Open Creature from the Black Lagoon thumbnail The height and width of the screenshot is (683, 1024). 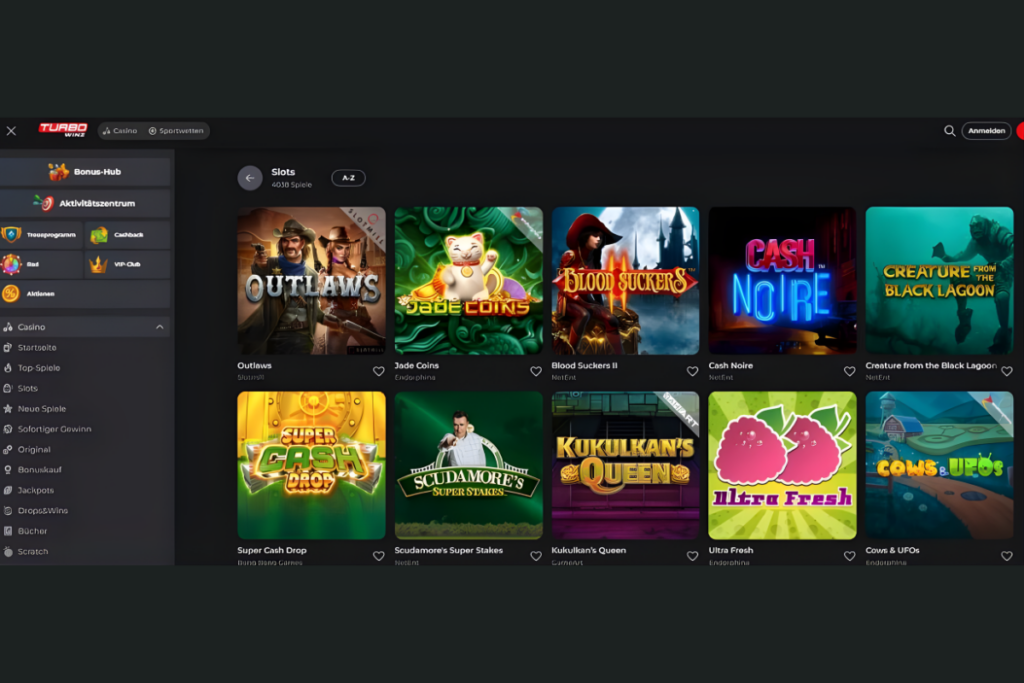coord(939,281)
